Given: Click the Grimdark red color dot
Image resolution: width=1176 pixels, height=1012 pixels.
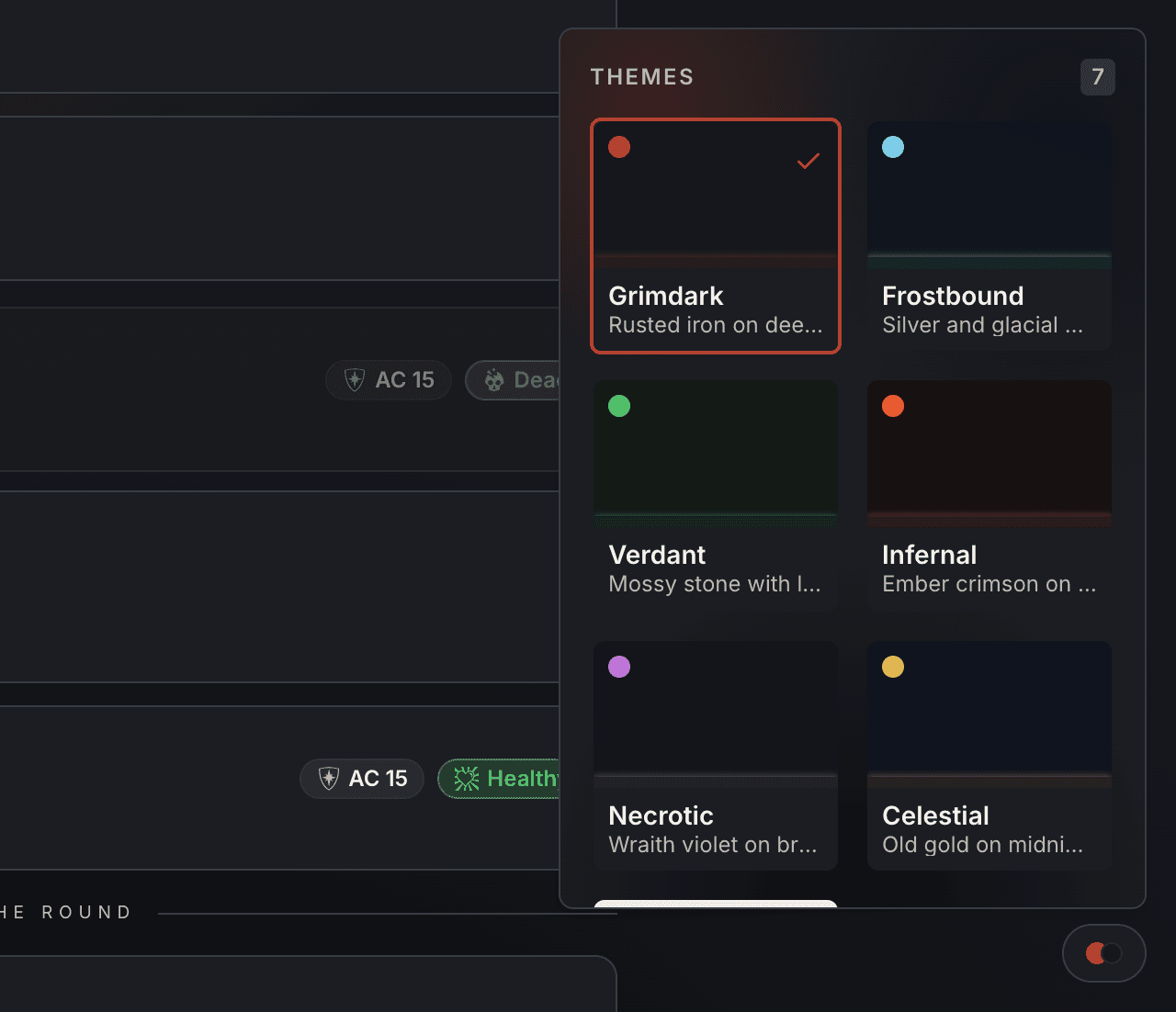Looking at the screenshot, I should click(x=619, y=147).
